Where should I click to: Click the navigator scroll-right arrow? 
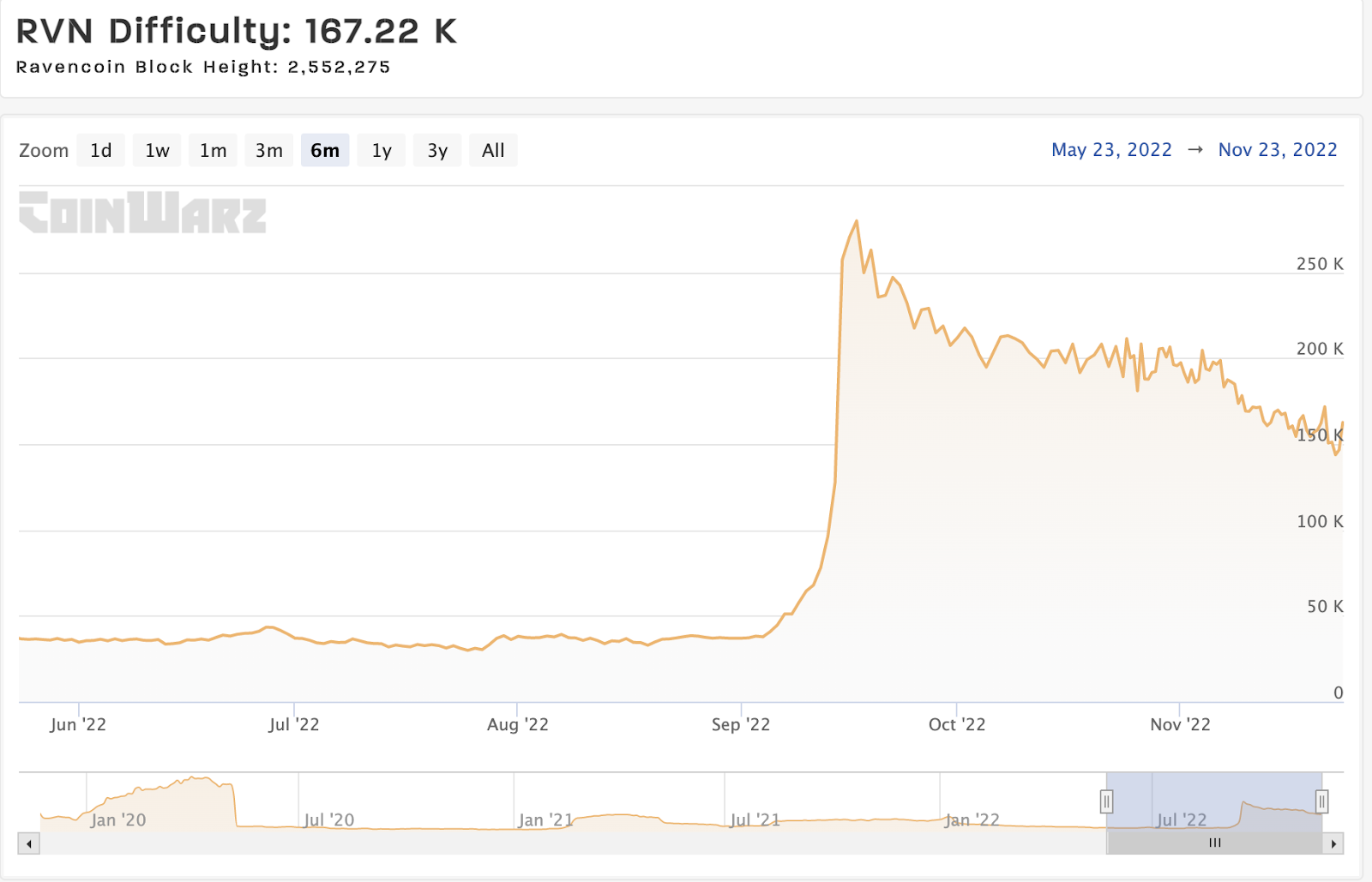[x=1333, y=843]
